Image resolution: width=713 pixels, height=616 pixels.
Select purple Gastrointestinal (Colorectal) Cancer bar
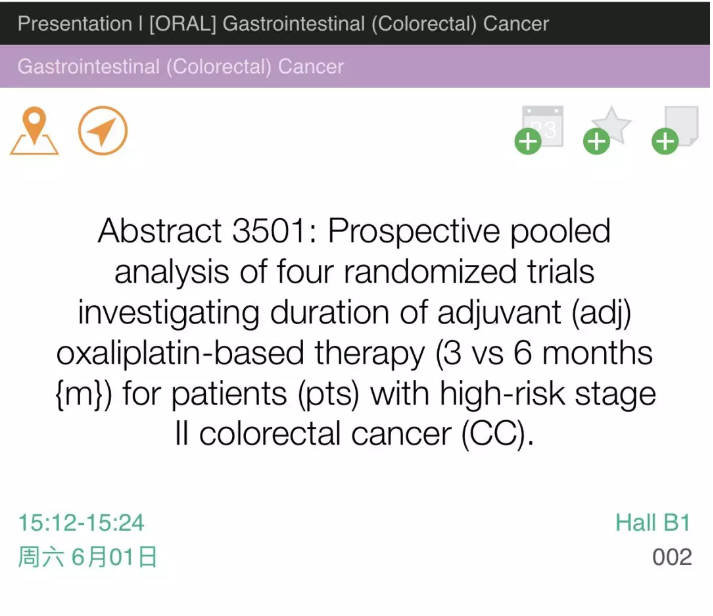coord(355,66)
